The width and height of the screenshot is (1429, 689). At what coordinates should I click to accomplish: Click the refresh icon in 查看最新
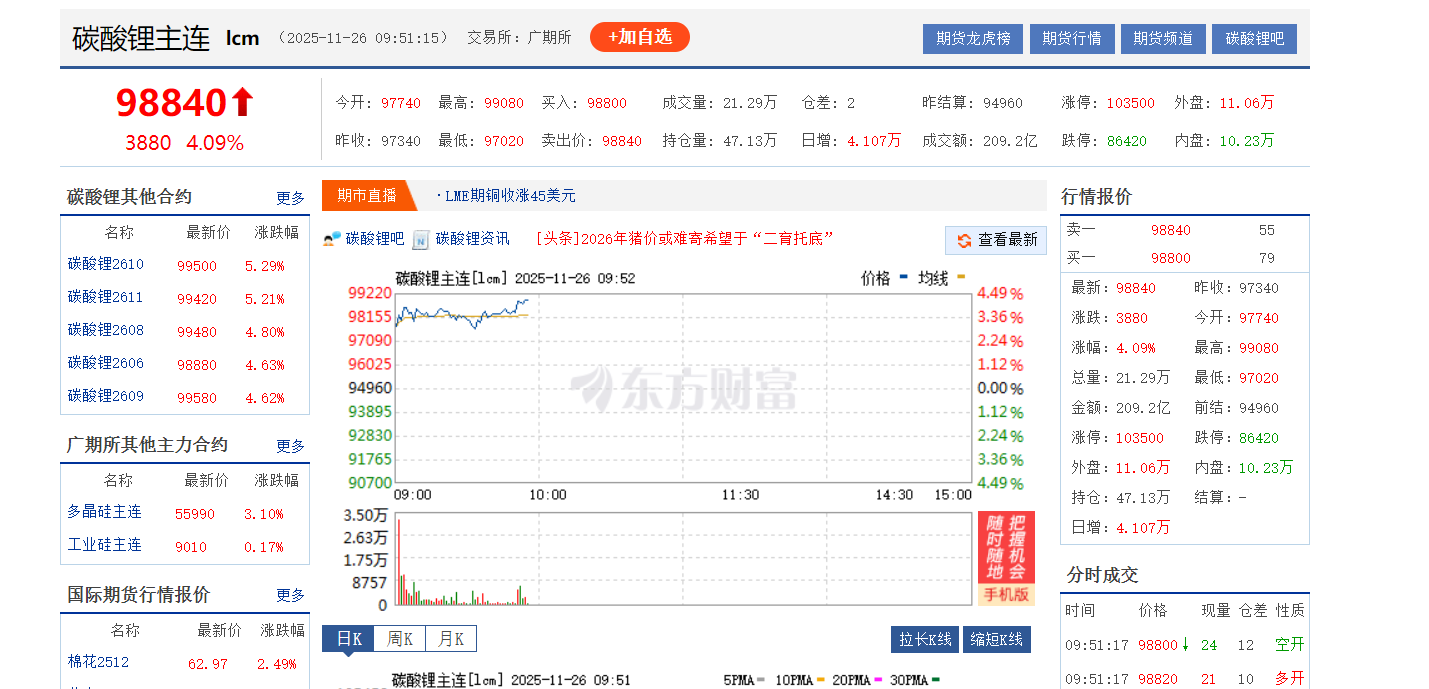click(964, 240)
